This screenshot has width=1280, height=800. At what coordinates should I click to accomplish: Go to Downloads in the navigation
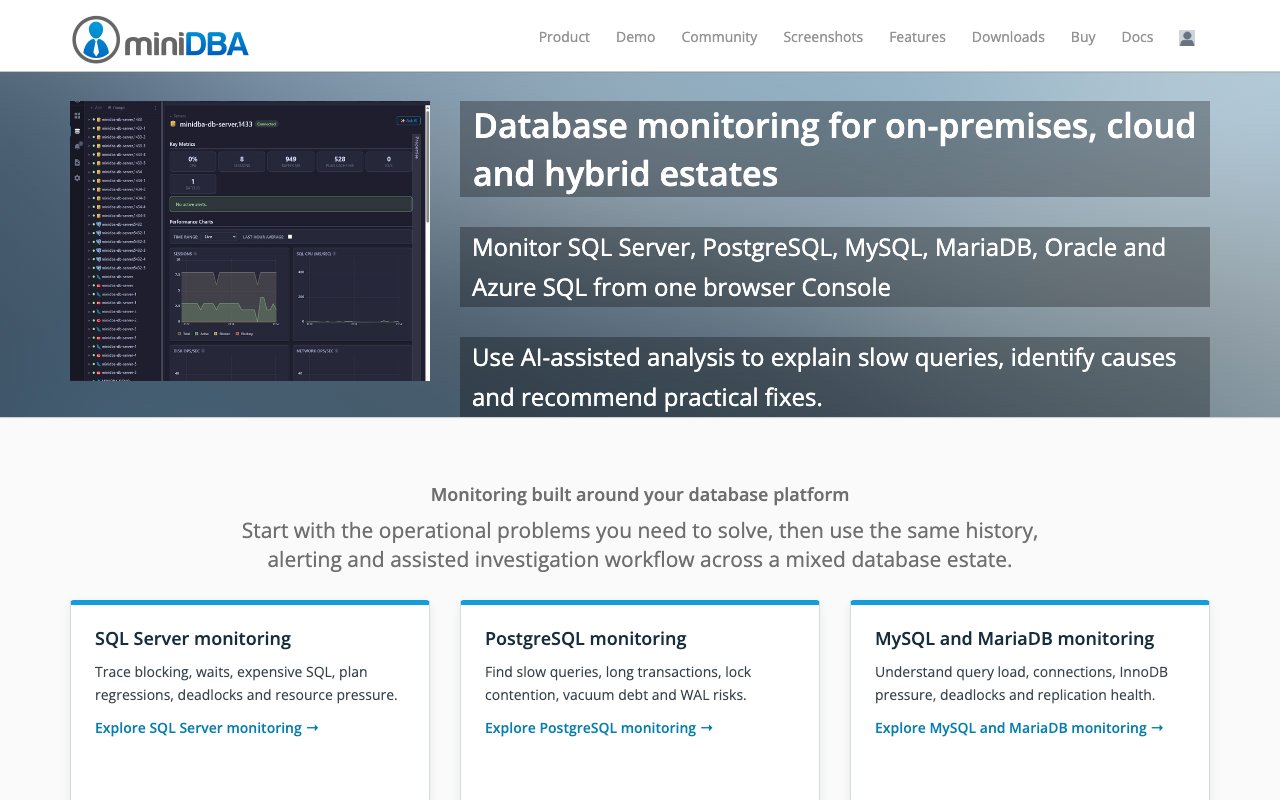(1008, 37)
